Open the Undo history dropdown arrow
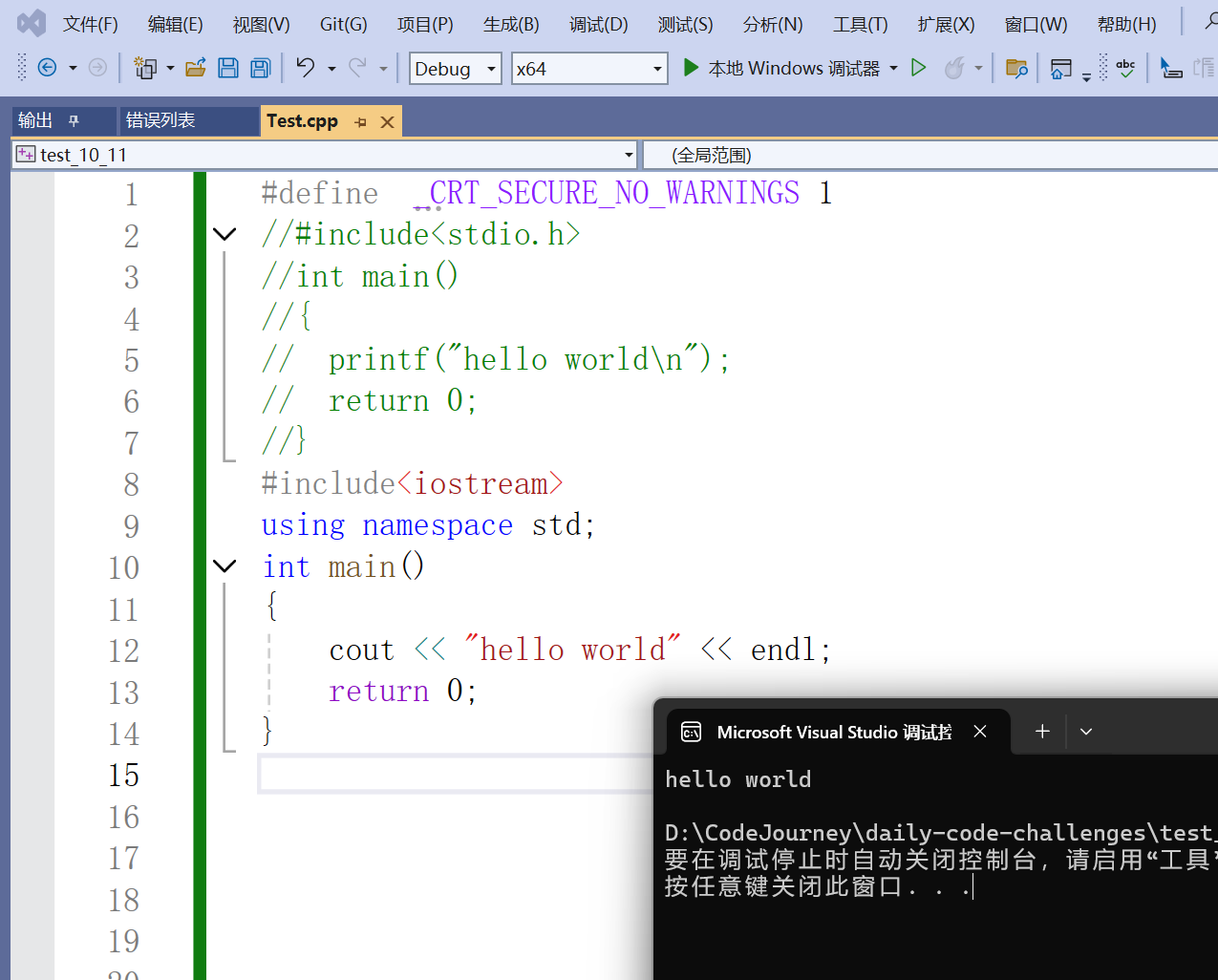 331,68
